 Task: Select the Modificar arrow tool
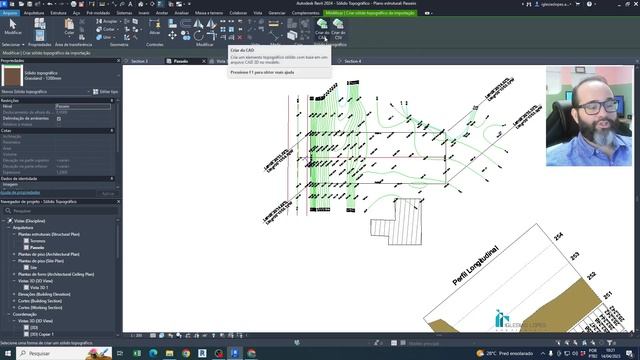coord(13,27)
